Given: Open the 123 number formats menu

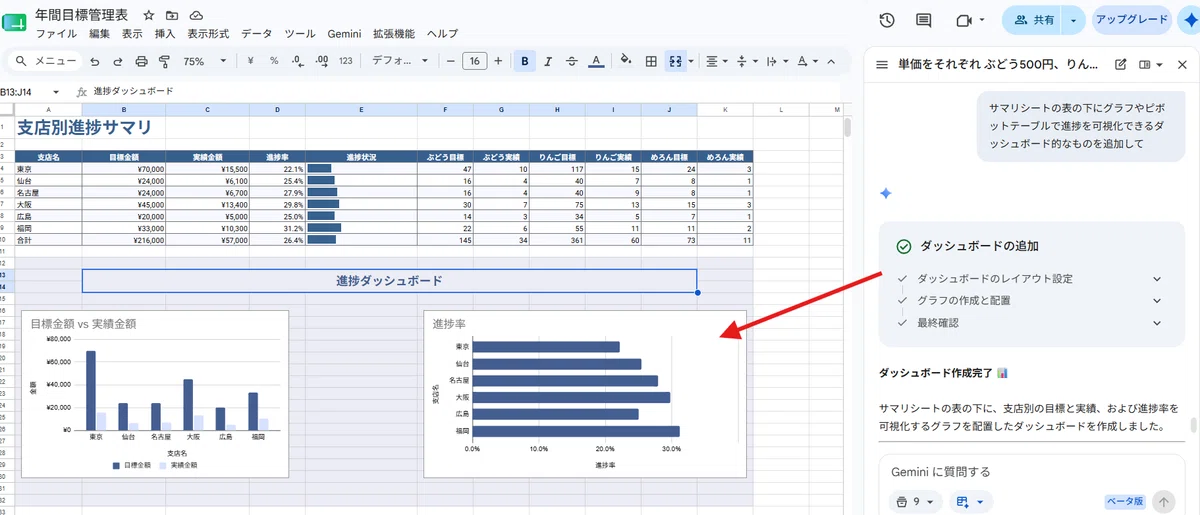Looking at the screenshot, I should click(x=346, y=61).
